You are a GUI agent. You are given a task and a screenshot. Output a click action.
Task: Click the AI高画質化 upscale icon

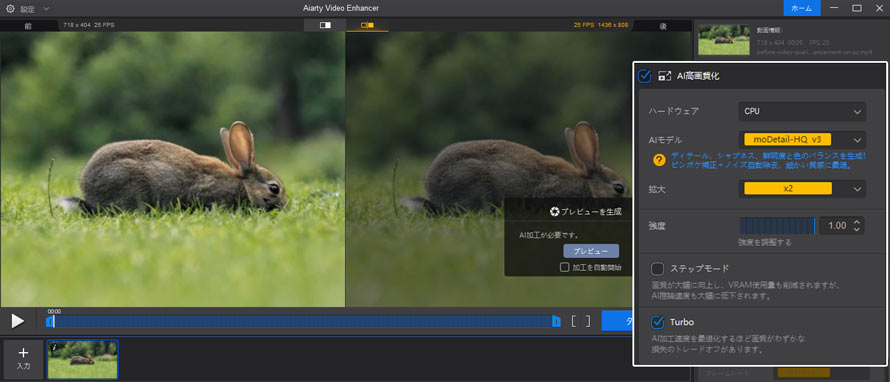[664, 75]
